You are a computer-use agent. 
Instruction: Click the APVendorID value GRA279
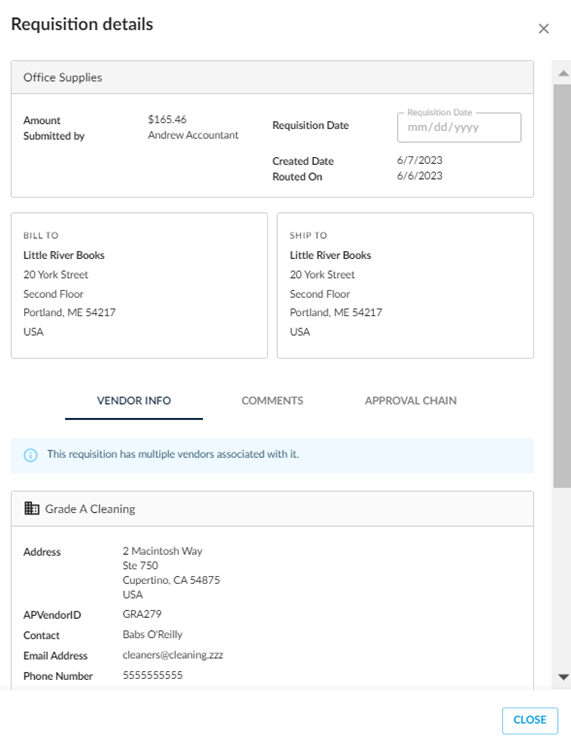click(x=142, y=614)
